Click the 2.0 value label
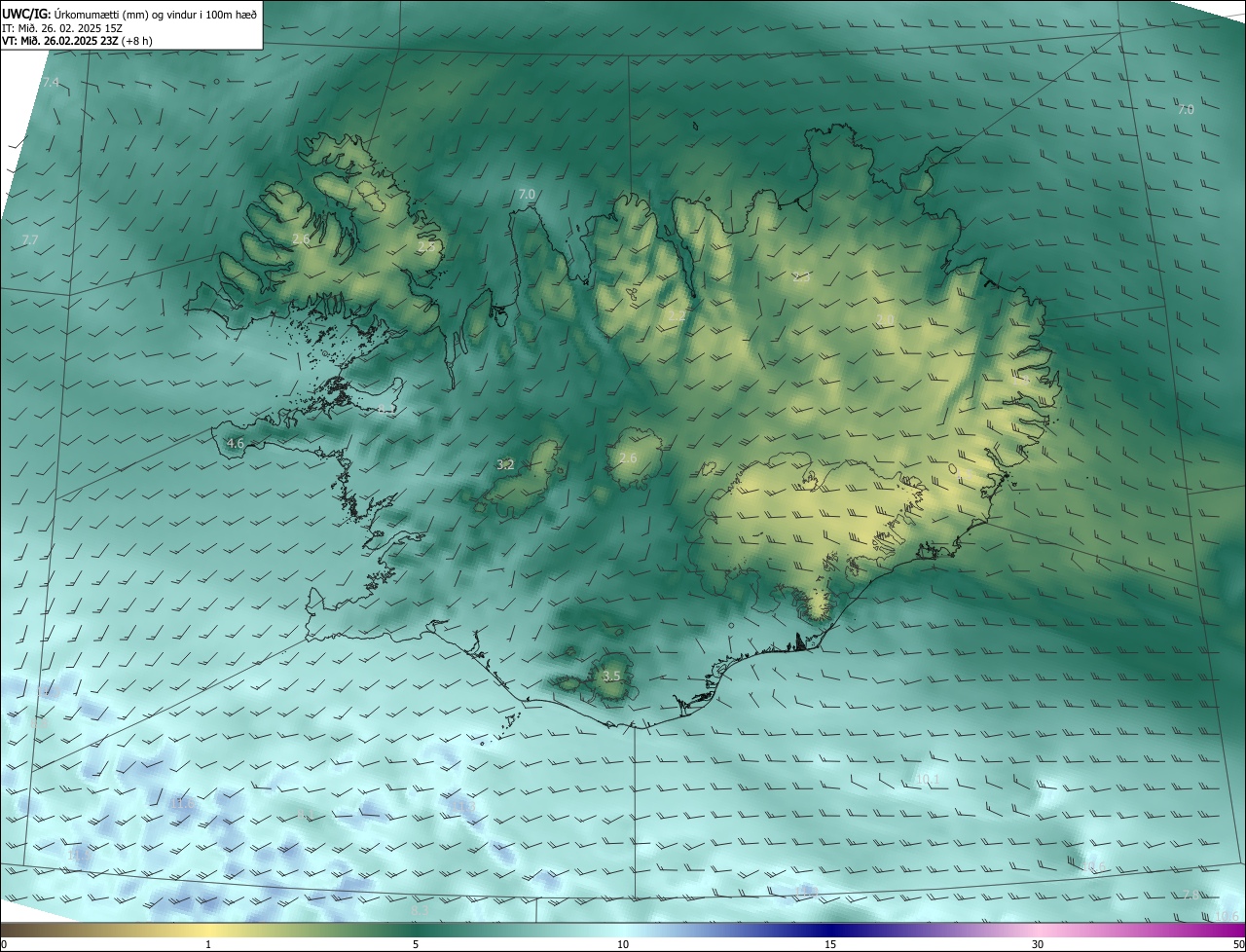The height and width of the screenshot is (952, 1246). [885, 320]
